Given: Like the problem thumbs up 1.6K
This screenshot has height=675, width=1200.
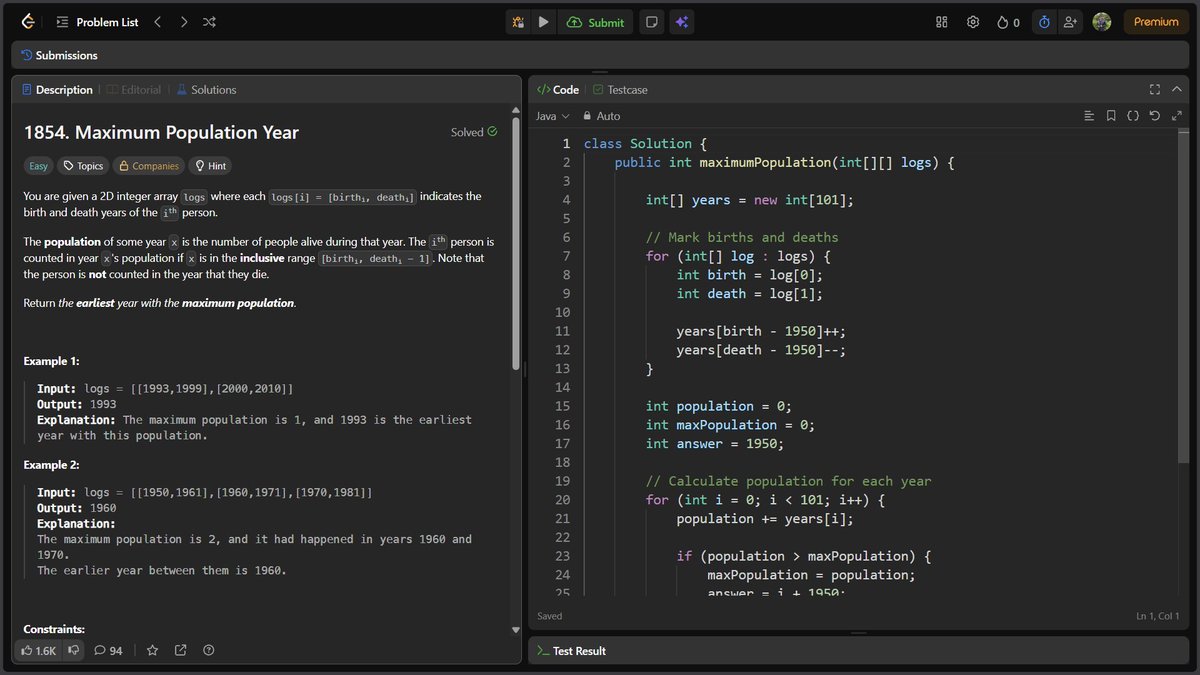Looking at the screenshot, I should [38, 650].
